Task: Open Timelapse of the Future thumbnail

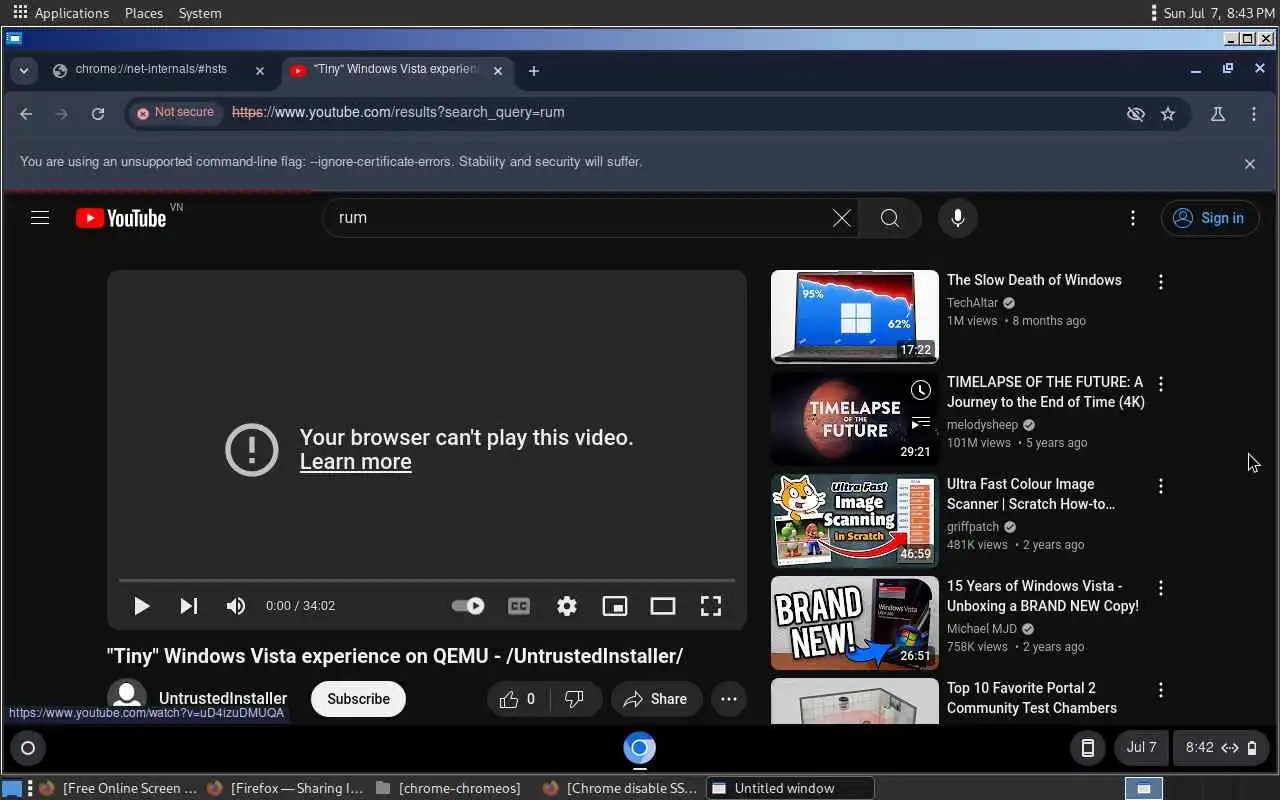Action: click(855, 418)
